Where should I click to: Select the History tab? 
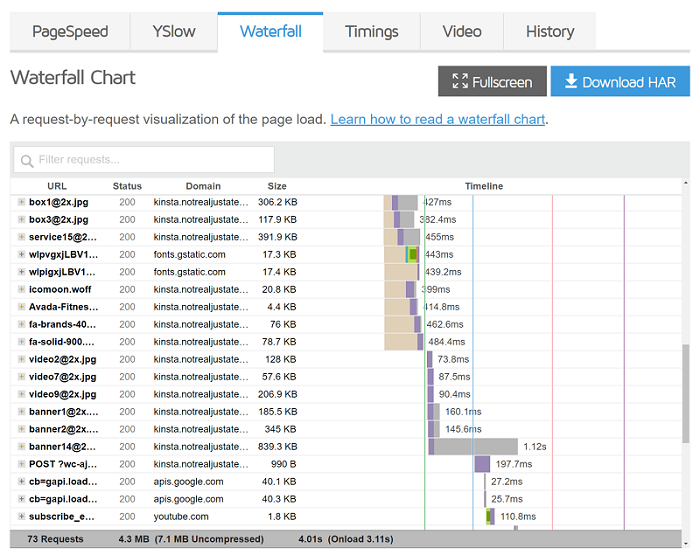549,31
